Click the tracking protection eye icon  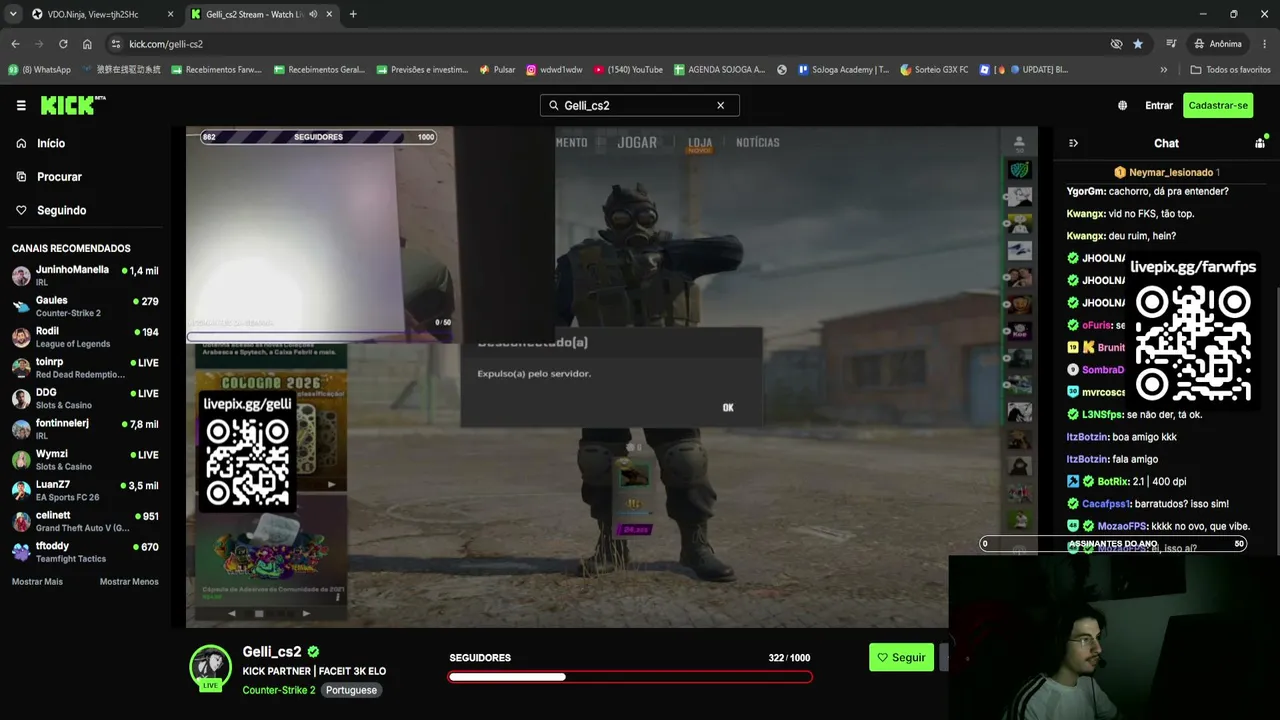click(x=1116, y=44)
